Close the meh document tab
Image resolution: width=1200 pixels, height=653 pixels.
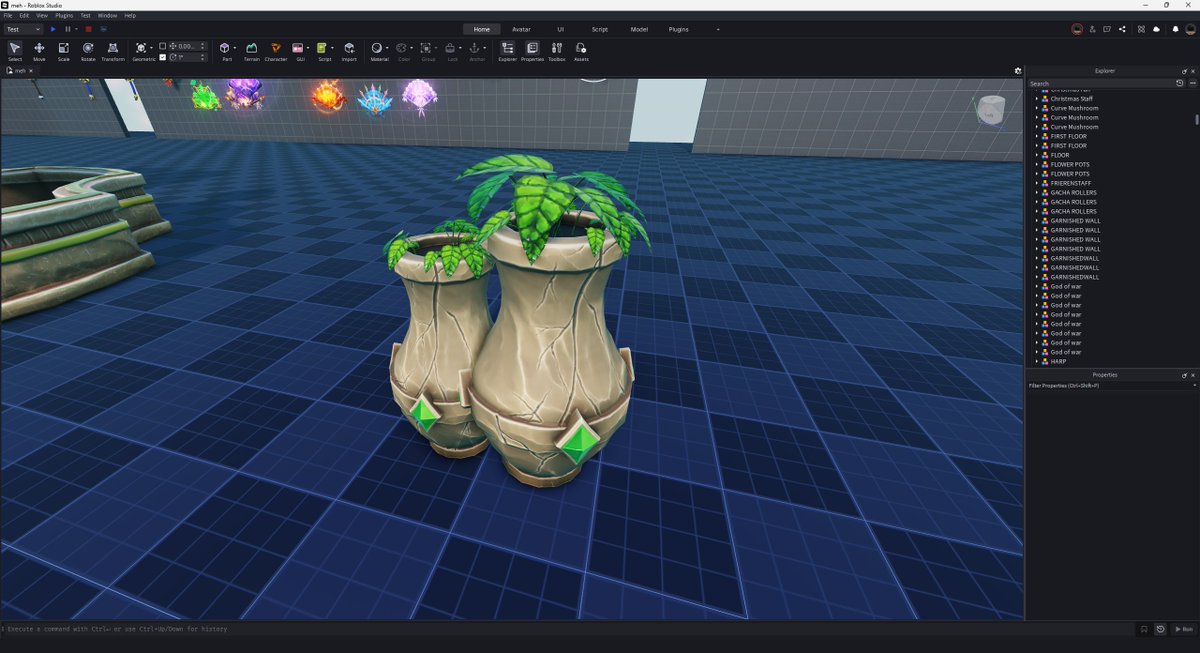click(x=31, y=71)
